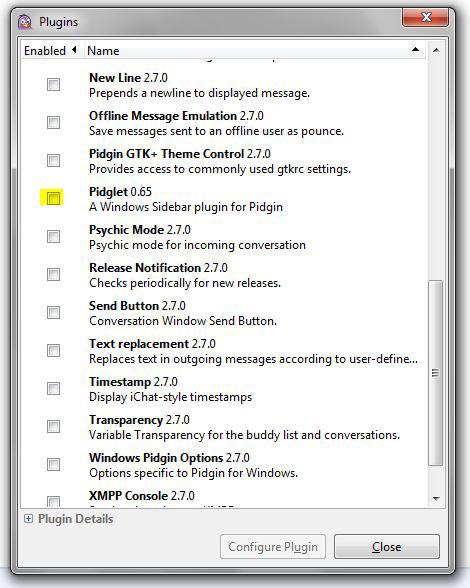The height and width of the screenshot is (588, 470).
Task: Select the New Line 2.7.0 row
Action: click(224, 85)
